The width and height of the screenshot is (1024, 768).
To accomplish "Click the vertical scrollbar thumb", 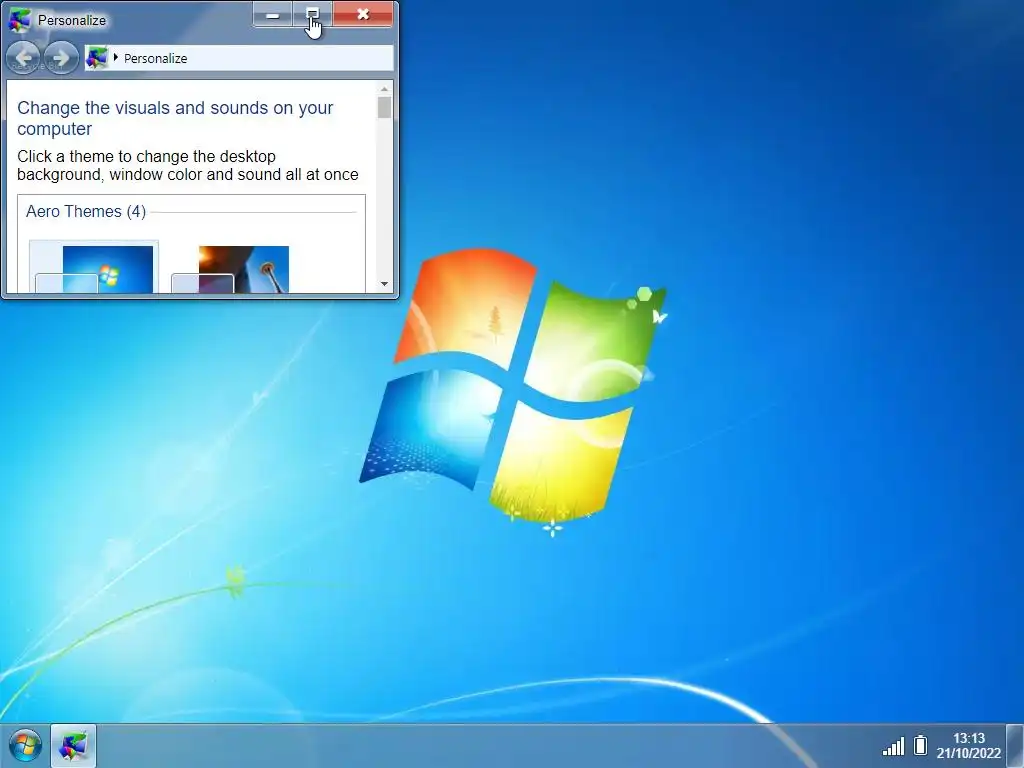I will click(384, 107).
